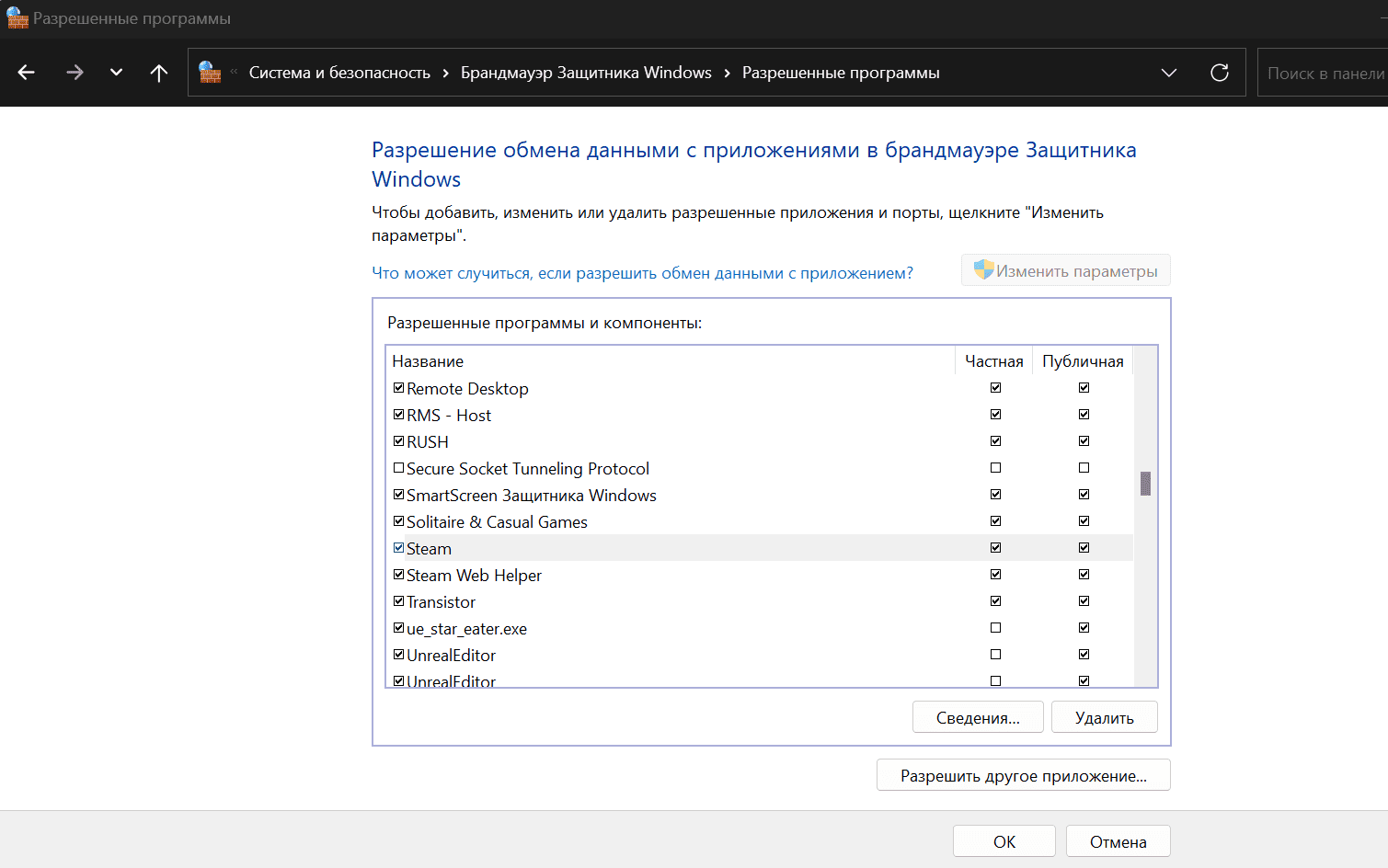
Task: Toggle Публичная checkbox for Steam Web Helper
Action: click(1084, 575)
